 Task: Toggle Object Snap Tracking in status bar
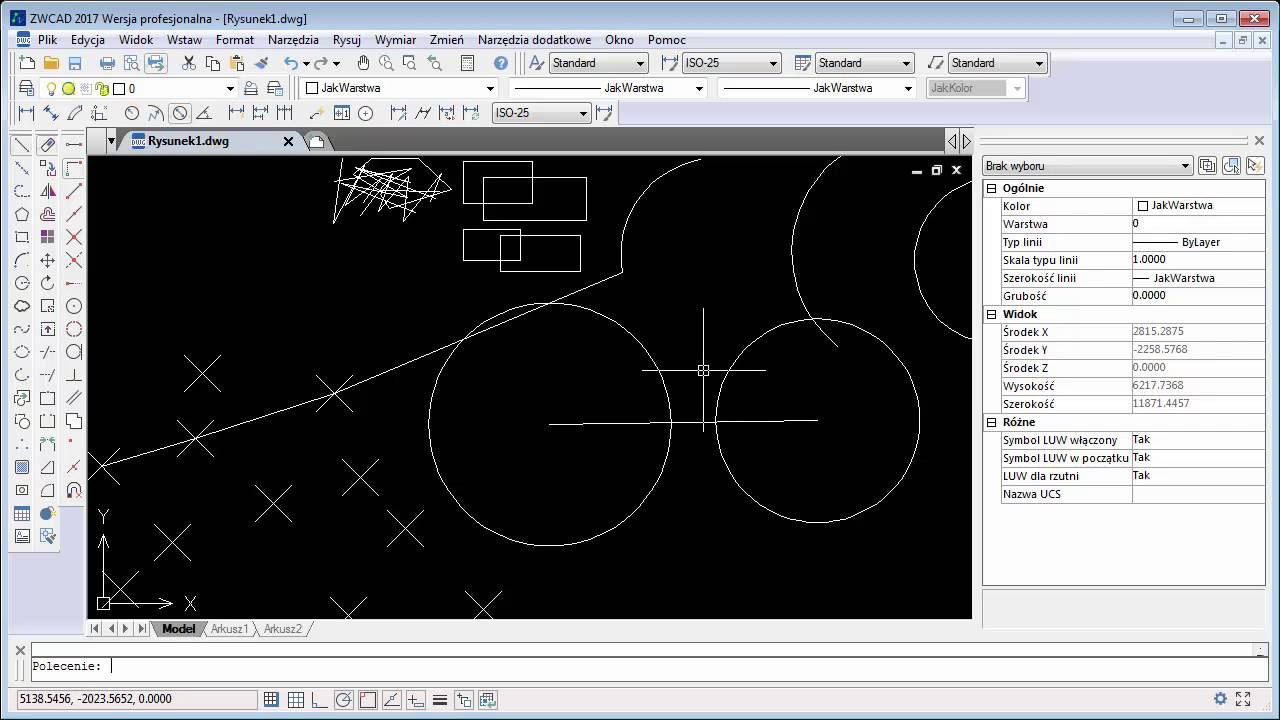[x=392, y=699]
